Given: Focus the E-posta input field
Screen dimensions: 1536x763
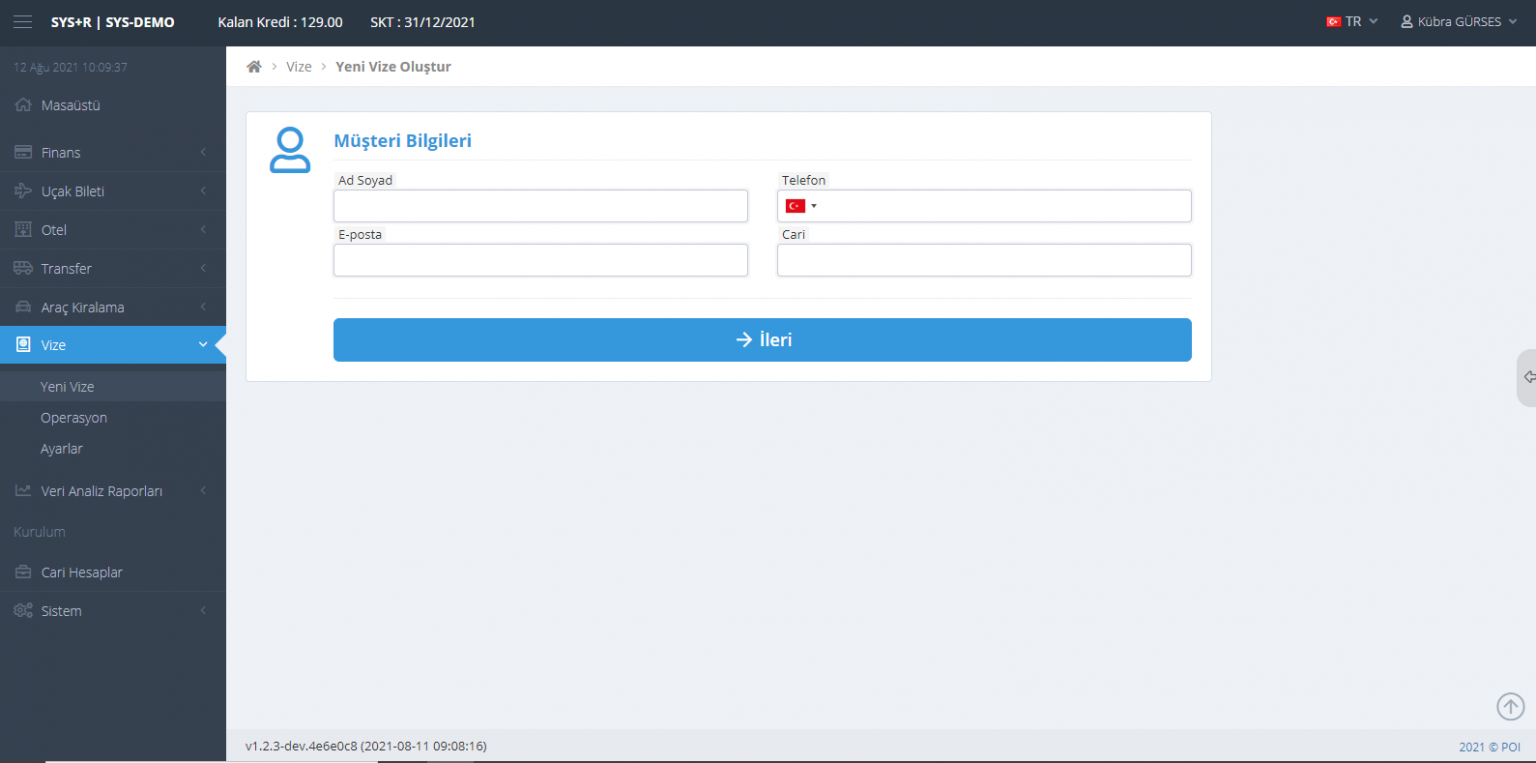Looking at the screenshot, I should (x=540, y=260).
